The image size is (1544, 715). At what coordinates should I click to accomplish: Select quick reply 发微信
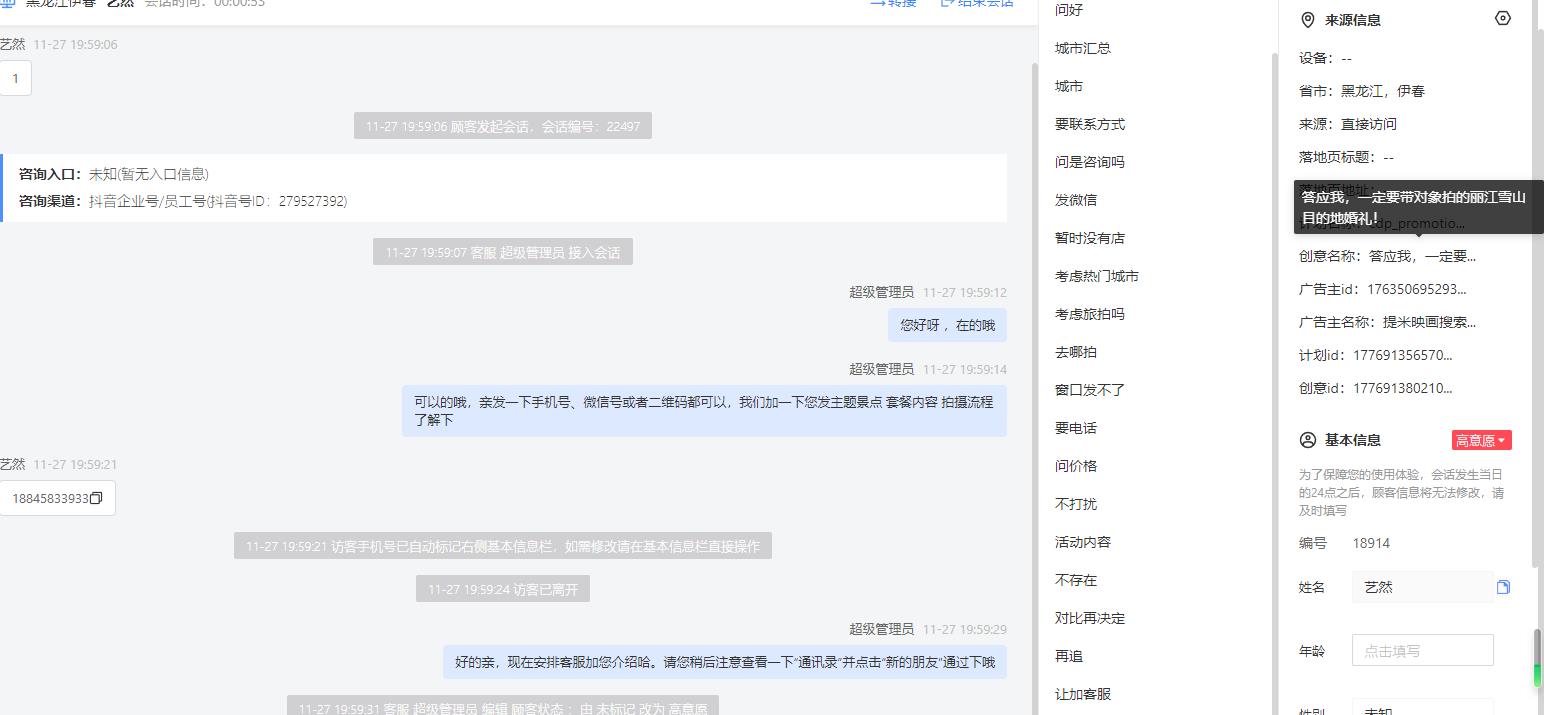(1076, 200)
